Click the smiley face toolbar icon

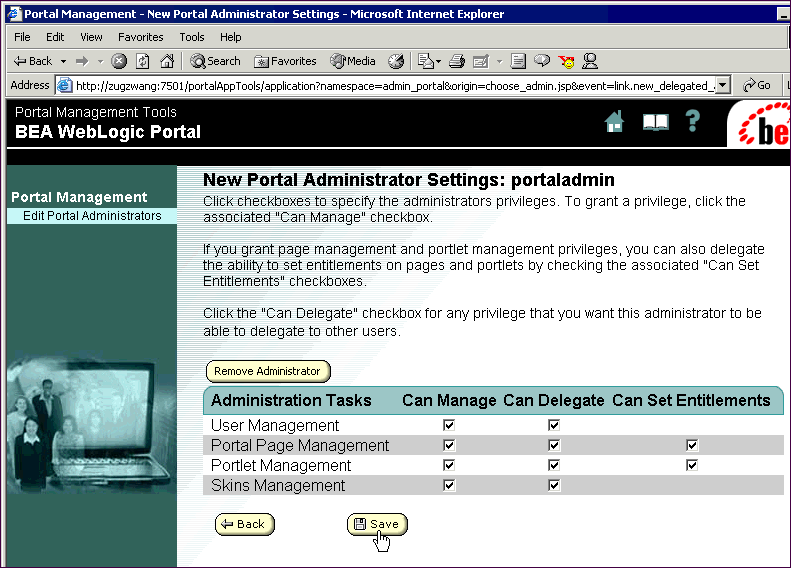click(567, 62)
